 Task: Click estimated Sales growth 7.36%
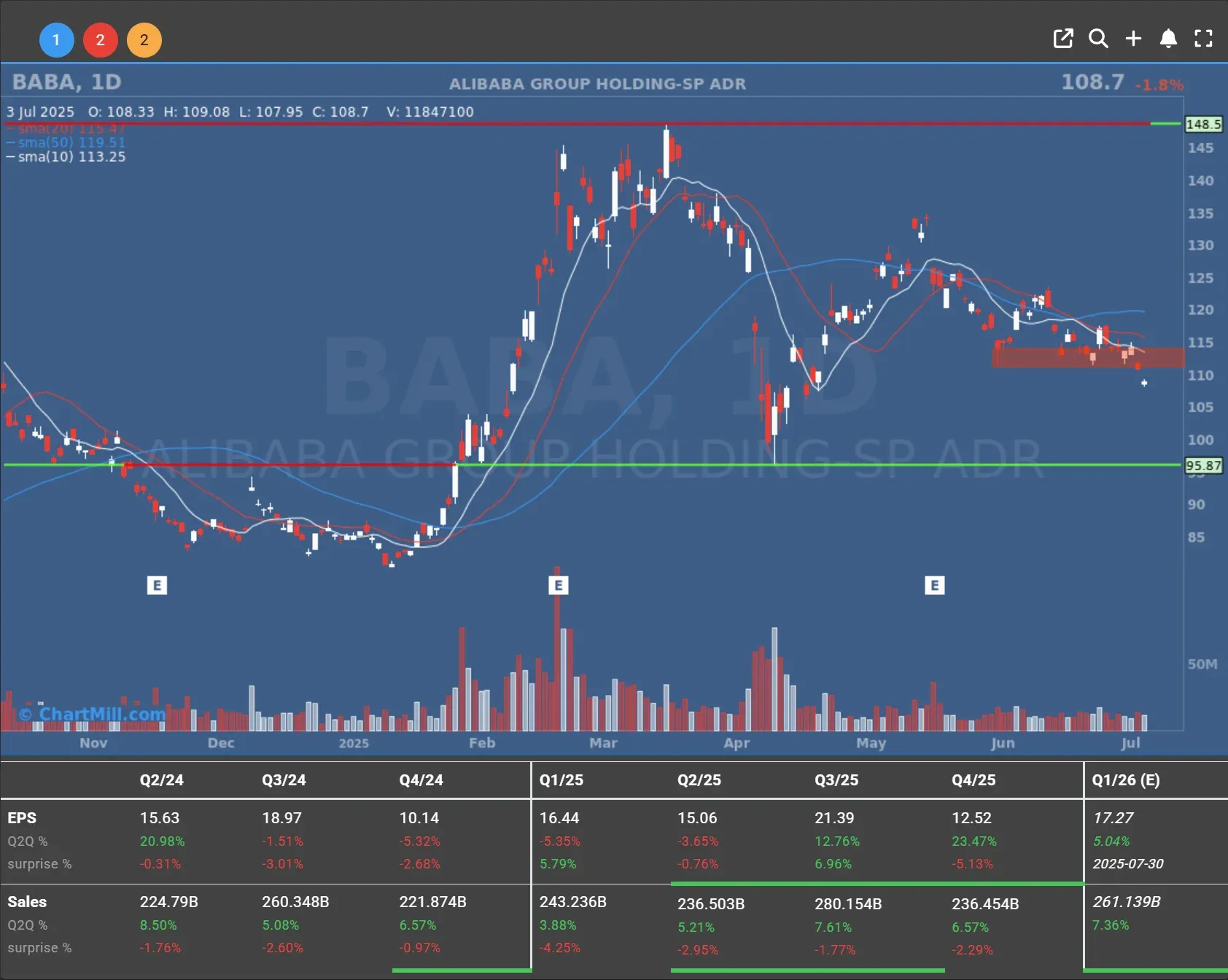point(1110,925)
